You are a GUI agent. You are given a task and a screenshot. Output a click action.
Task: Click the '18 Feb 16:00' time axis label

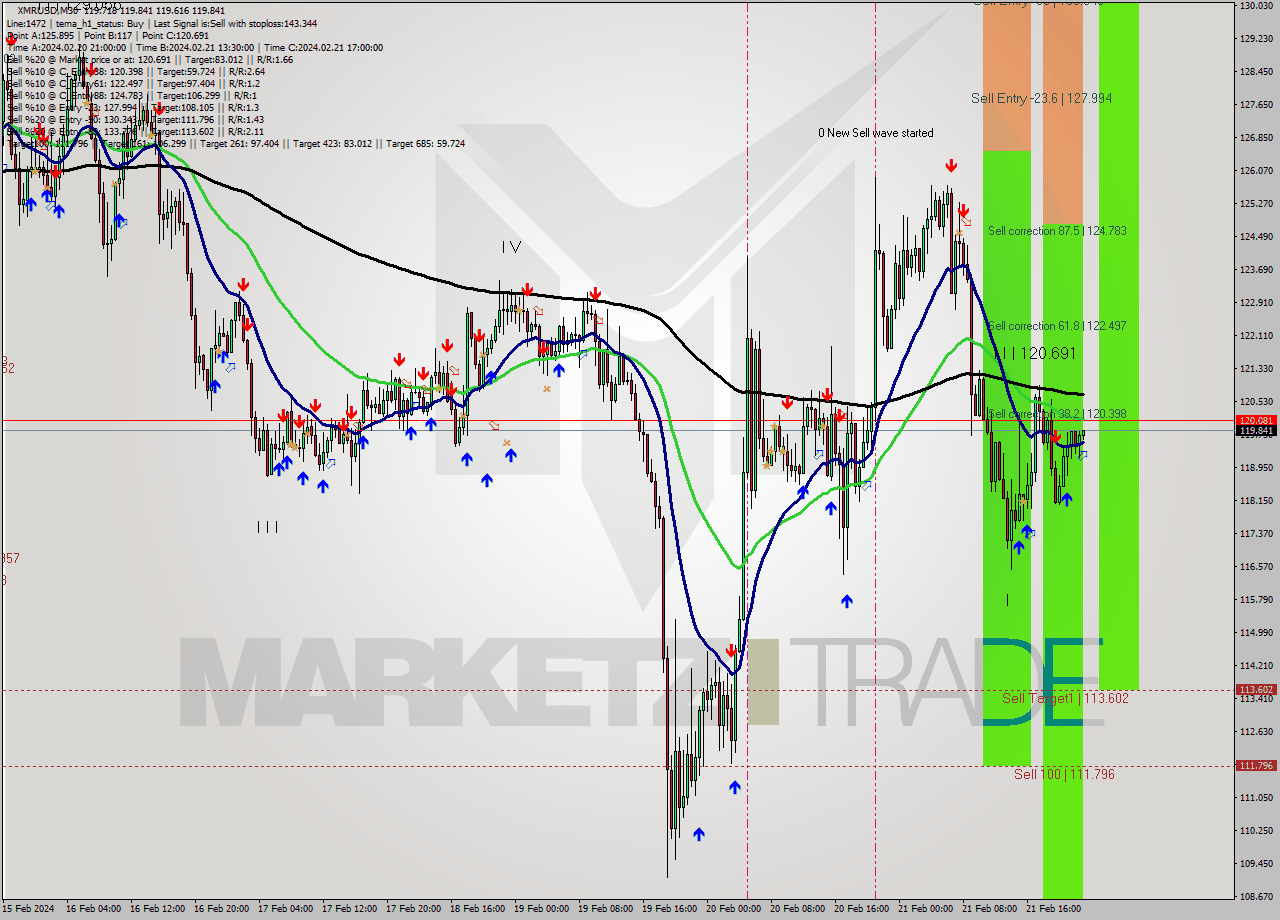(x=477, y=909)
